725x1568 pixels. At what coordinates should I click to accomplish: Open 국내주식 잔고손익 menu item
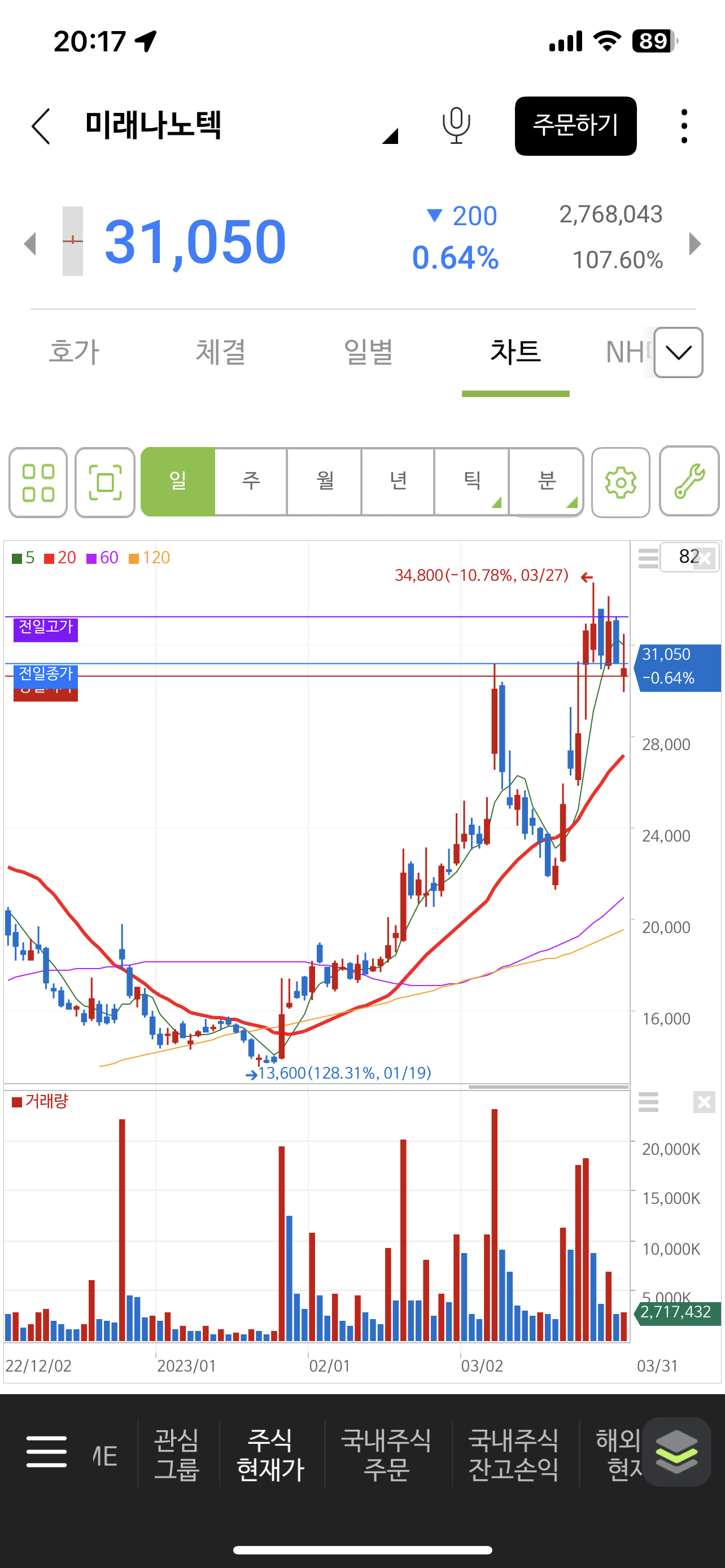(513, 1455)
